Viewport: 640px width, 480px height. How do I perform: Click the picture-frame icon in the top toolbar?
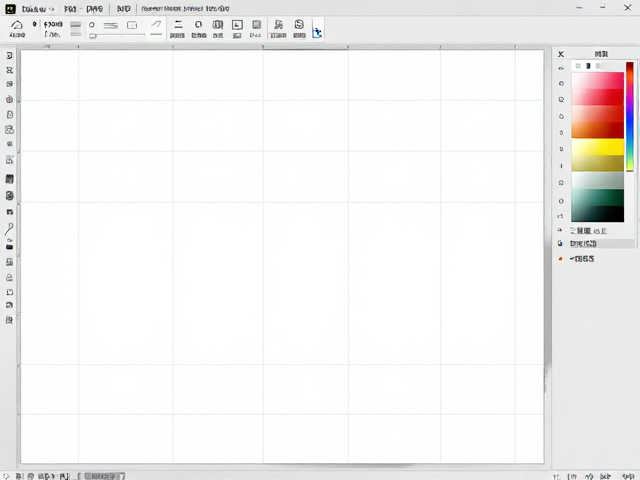tap(237, 25)
